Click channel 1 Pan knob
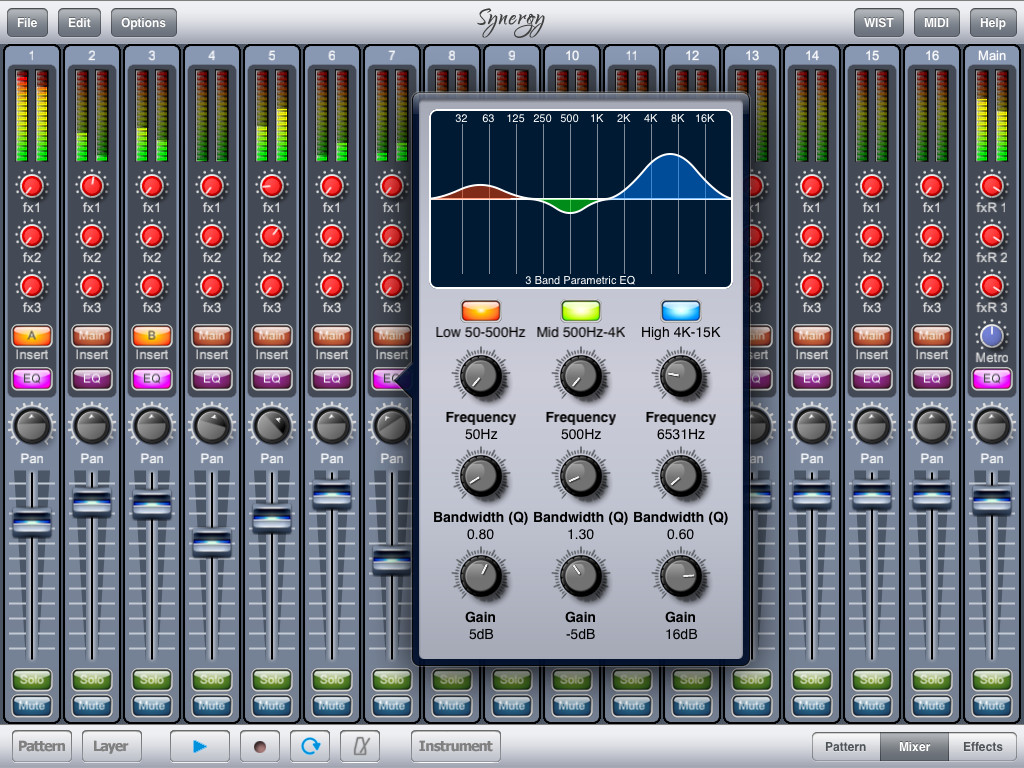This screenshot has width=1024, height=768. [31, 426]
